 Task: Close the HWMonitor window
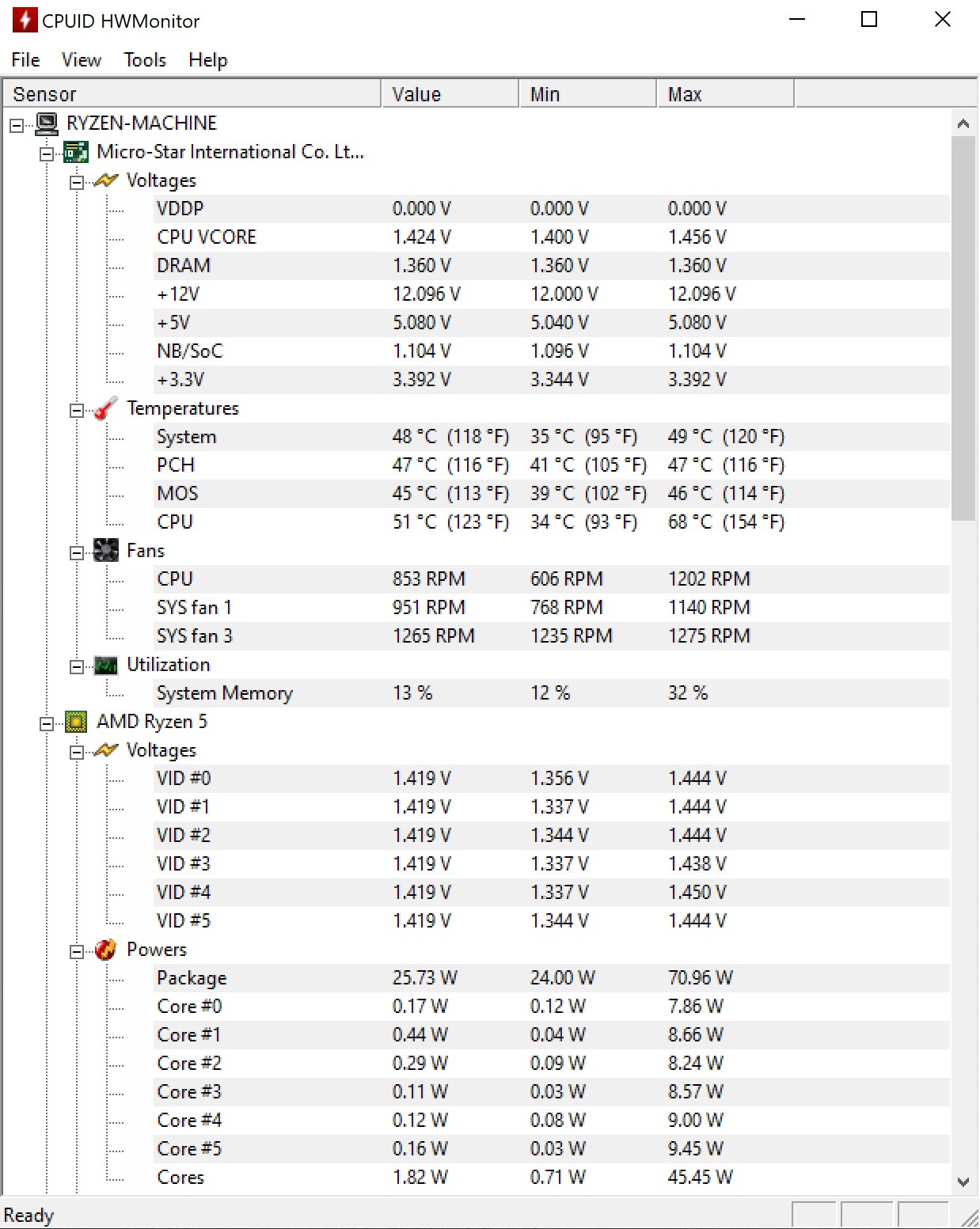point(942,20)
